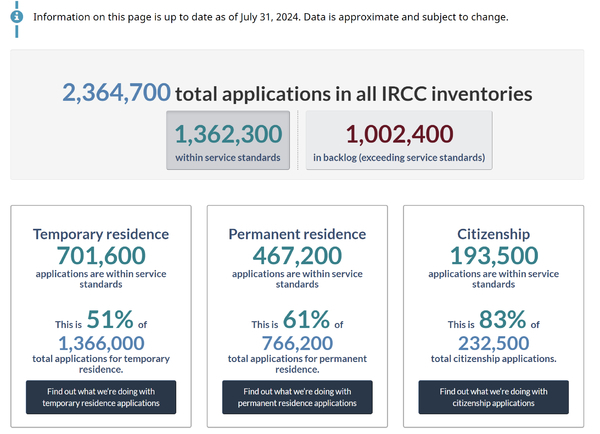Click the Permanent residence heading
Image resolution: width=600 pixels, height=434 pixels.
(297, 234)
